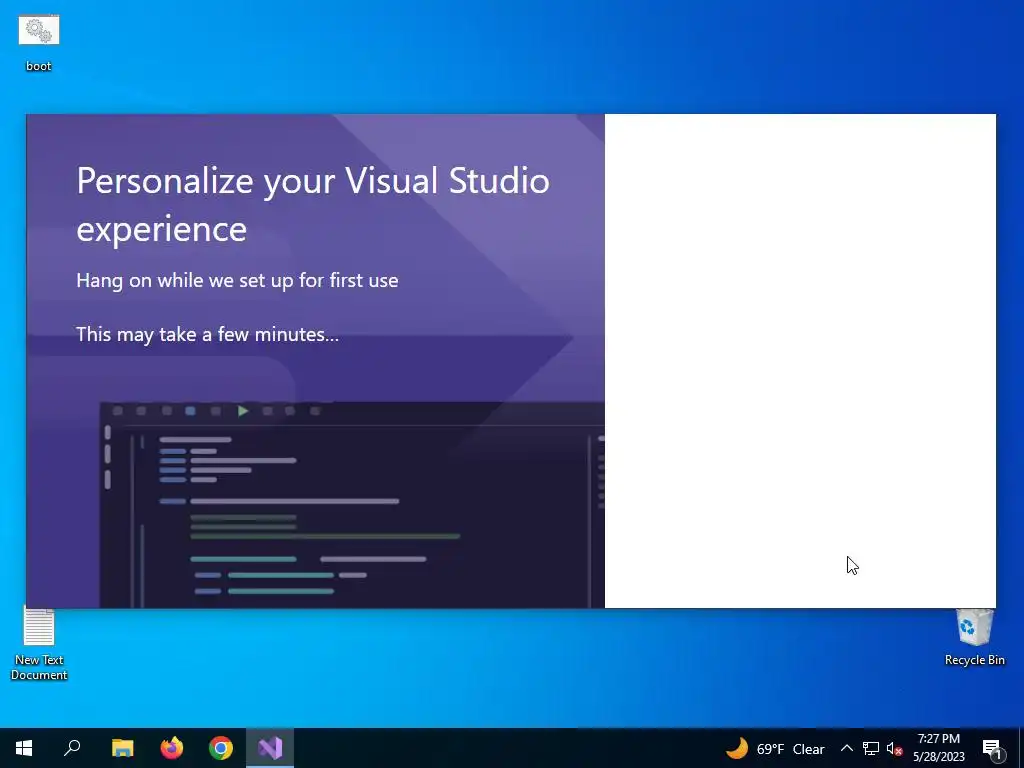The image size is (1024, 768).
Task: Open the clock showing 7:27 PM
Action: (x=938, y=748)
